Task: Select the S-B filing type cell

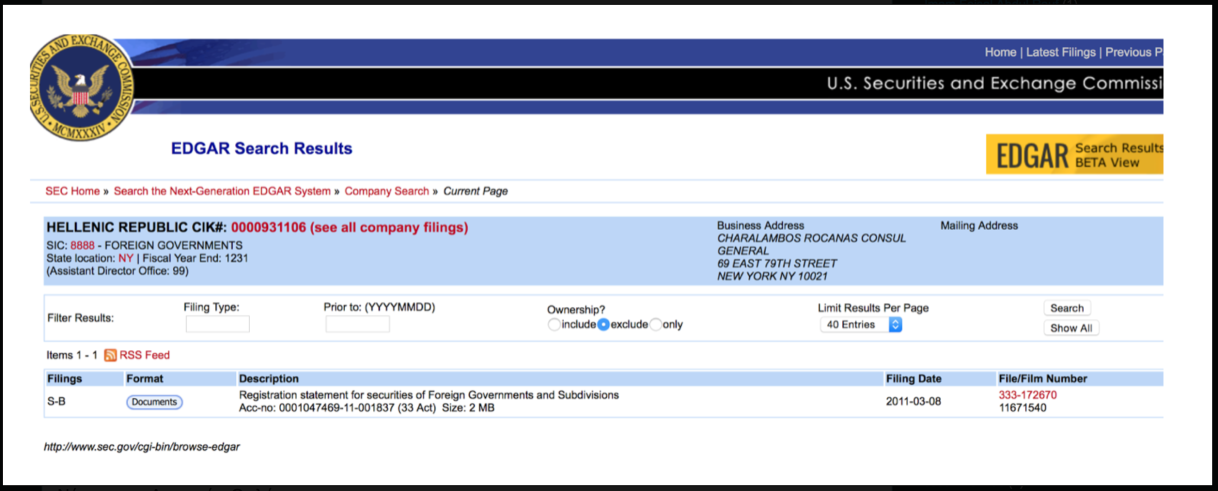Action: point(56,401)
